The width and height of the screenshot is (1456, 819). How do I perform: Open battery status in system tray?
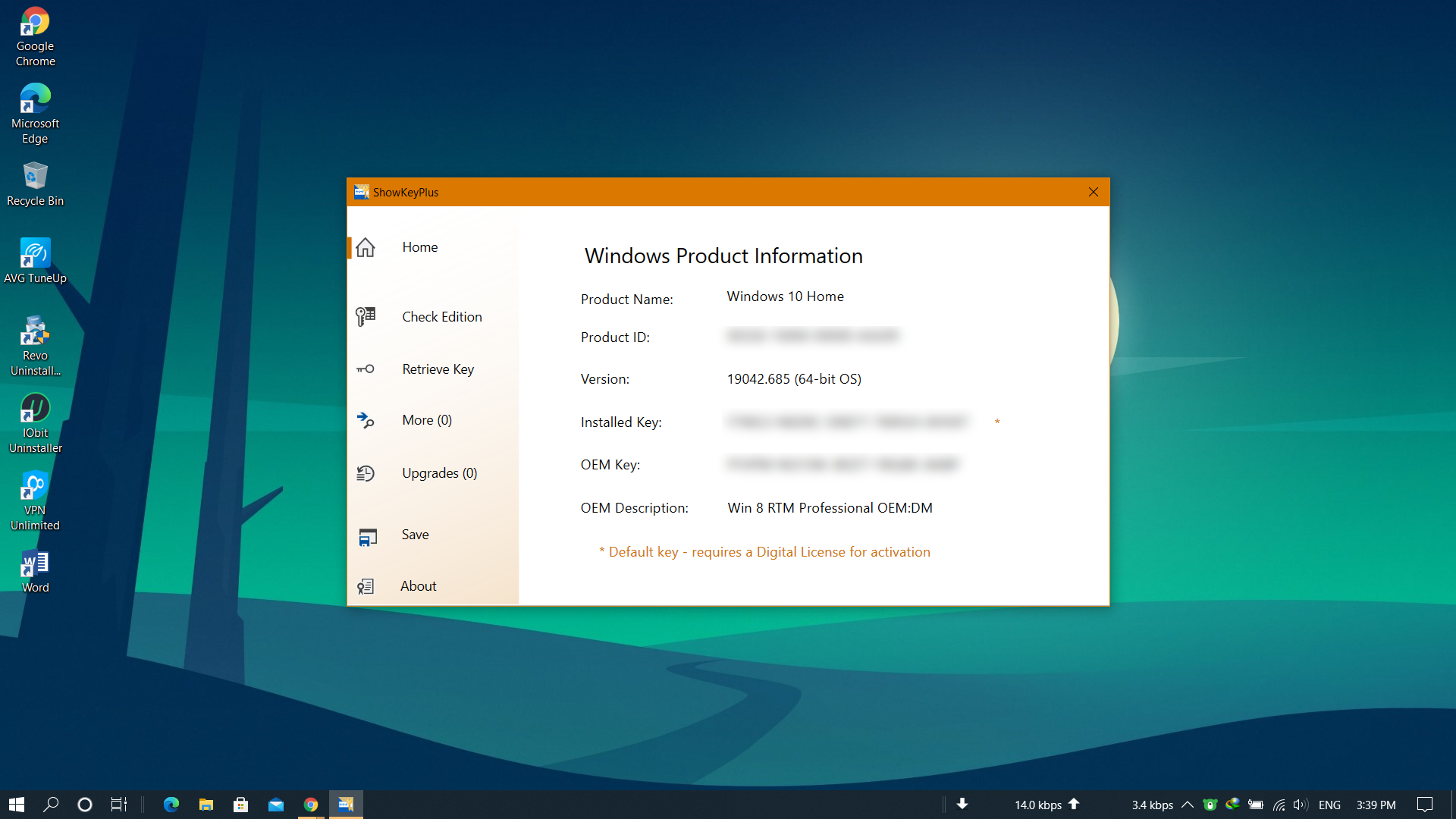click(1256, 805)
